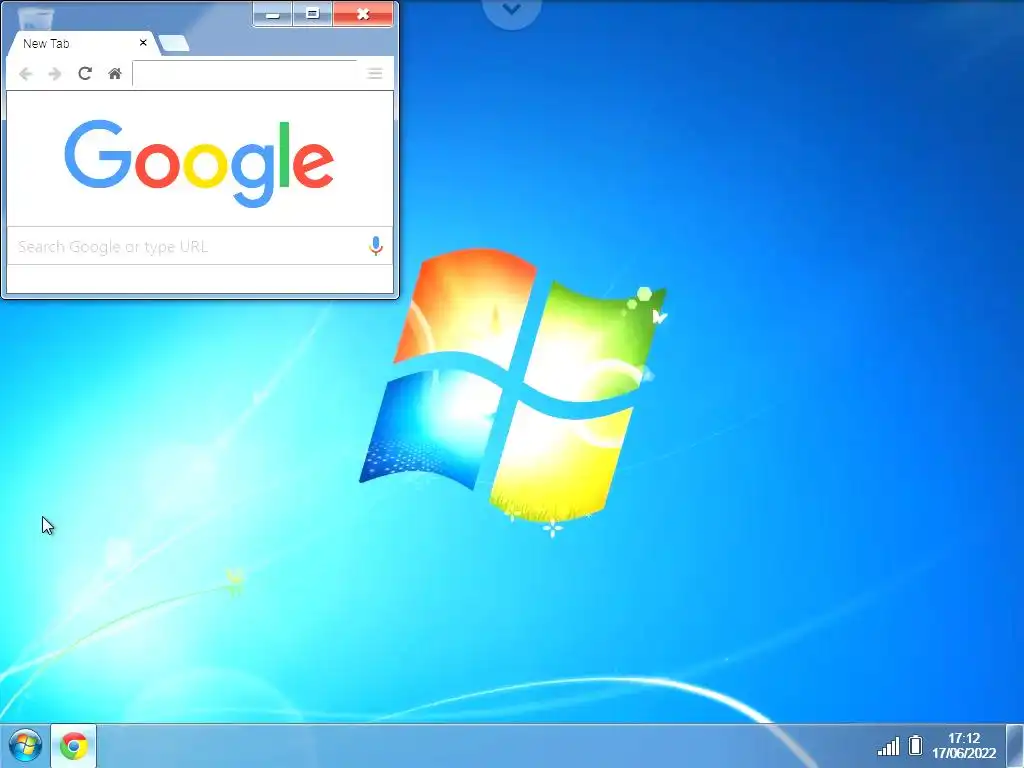The height and width of the screenshot is (768, 1024).
Task: Click the Show desktop strip in taskbar
Action: [1016, 746]
